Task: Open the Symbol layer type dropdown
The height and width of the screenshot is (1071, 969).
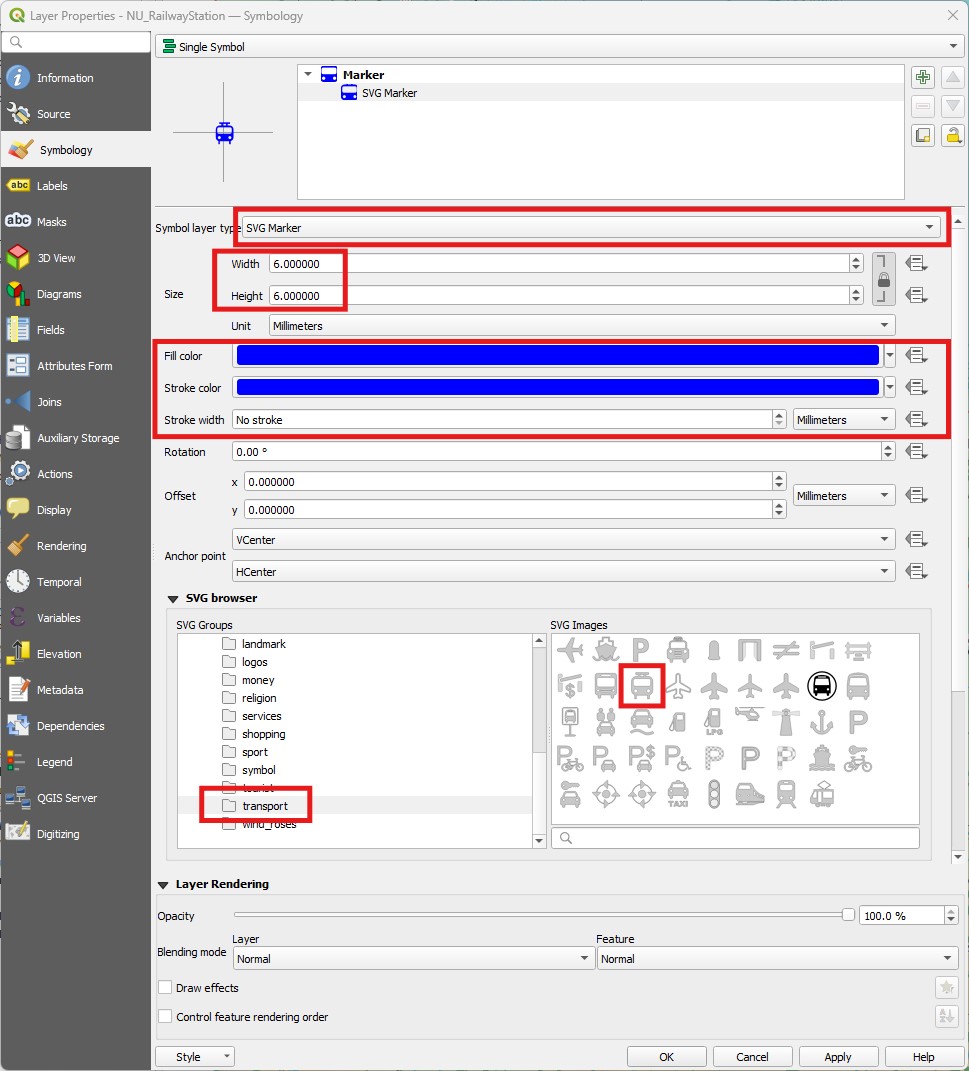Action: pyautogui.click(x=591, y=227)
